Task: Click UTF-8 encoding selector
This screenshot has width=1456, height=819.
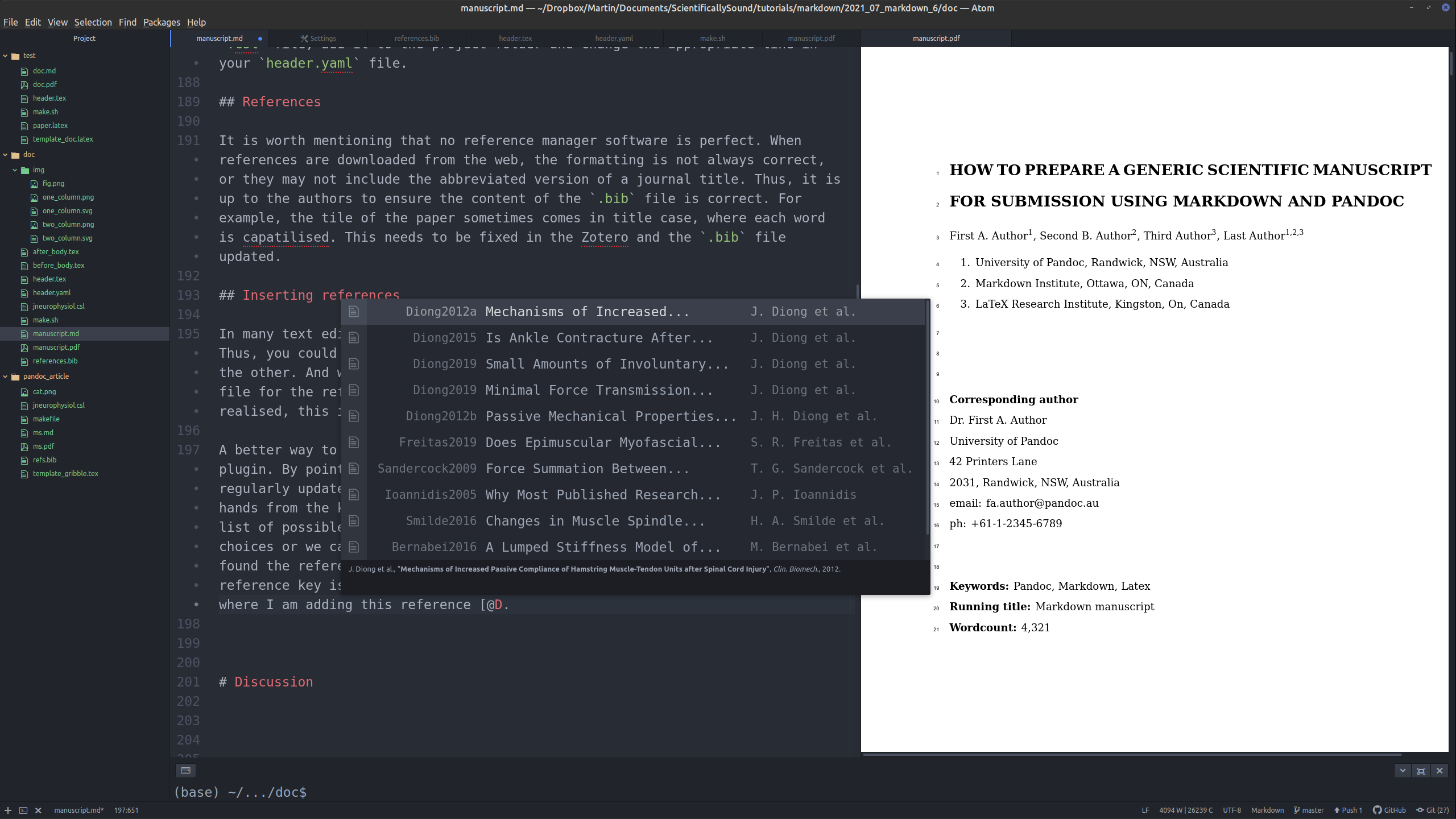Action: coord(1232,810)
